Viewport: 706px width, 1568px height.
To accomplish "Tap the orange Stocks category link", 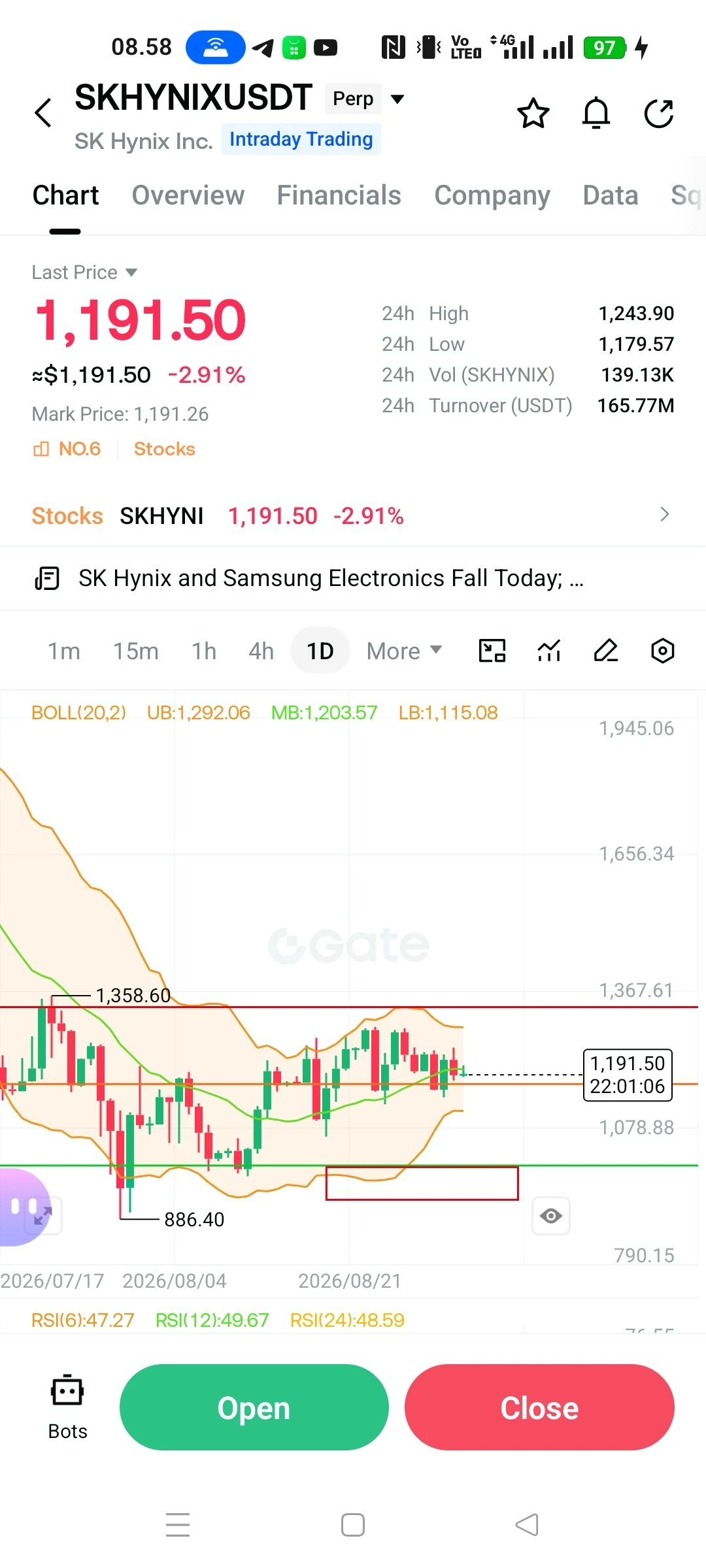I will click(x=165, y=449).
